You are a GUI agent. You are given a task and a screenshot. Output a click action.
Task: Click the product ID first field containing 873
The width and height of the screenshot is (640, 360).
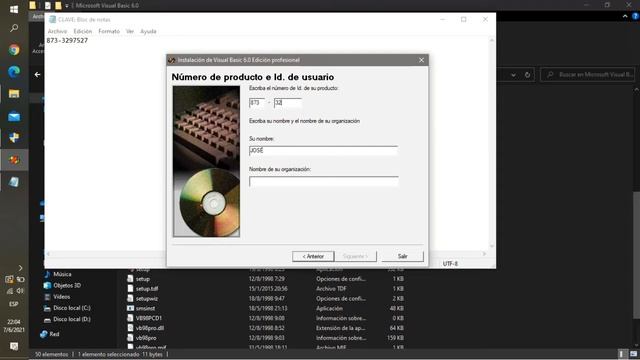tap(257, 102)
